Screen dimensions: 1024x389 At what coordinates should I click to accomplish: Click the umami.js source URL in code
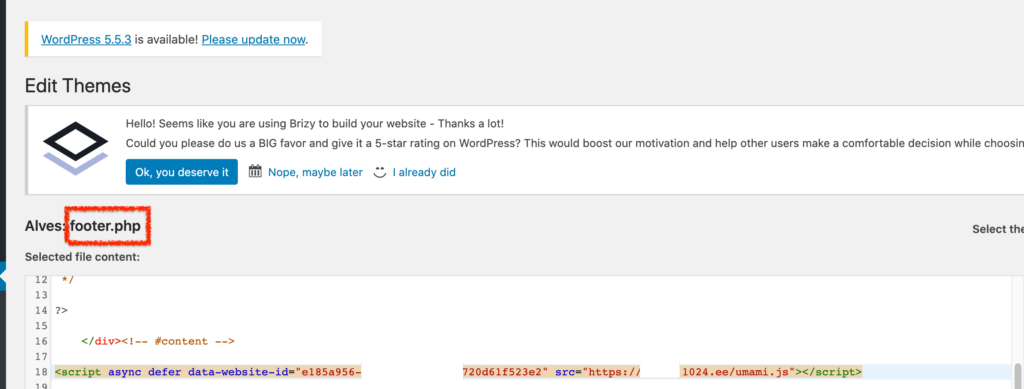coord(688,372)
